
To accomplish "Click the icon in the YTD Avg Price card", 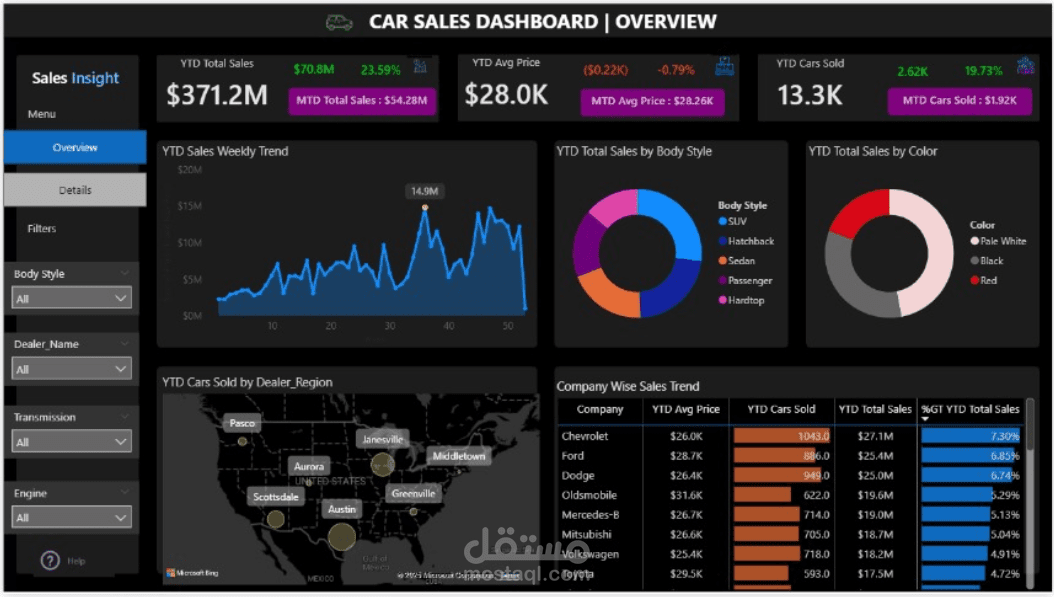I will coord(724,66).
